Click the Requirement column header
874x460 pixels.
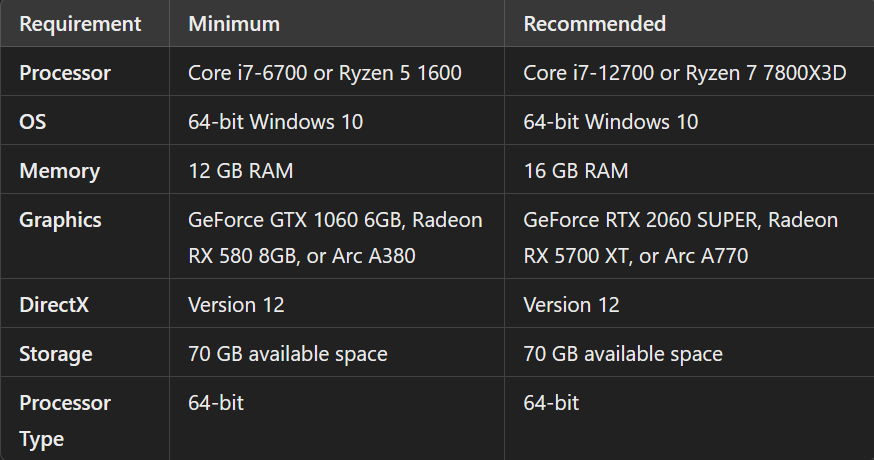(x=80, y=24)
